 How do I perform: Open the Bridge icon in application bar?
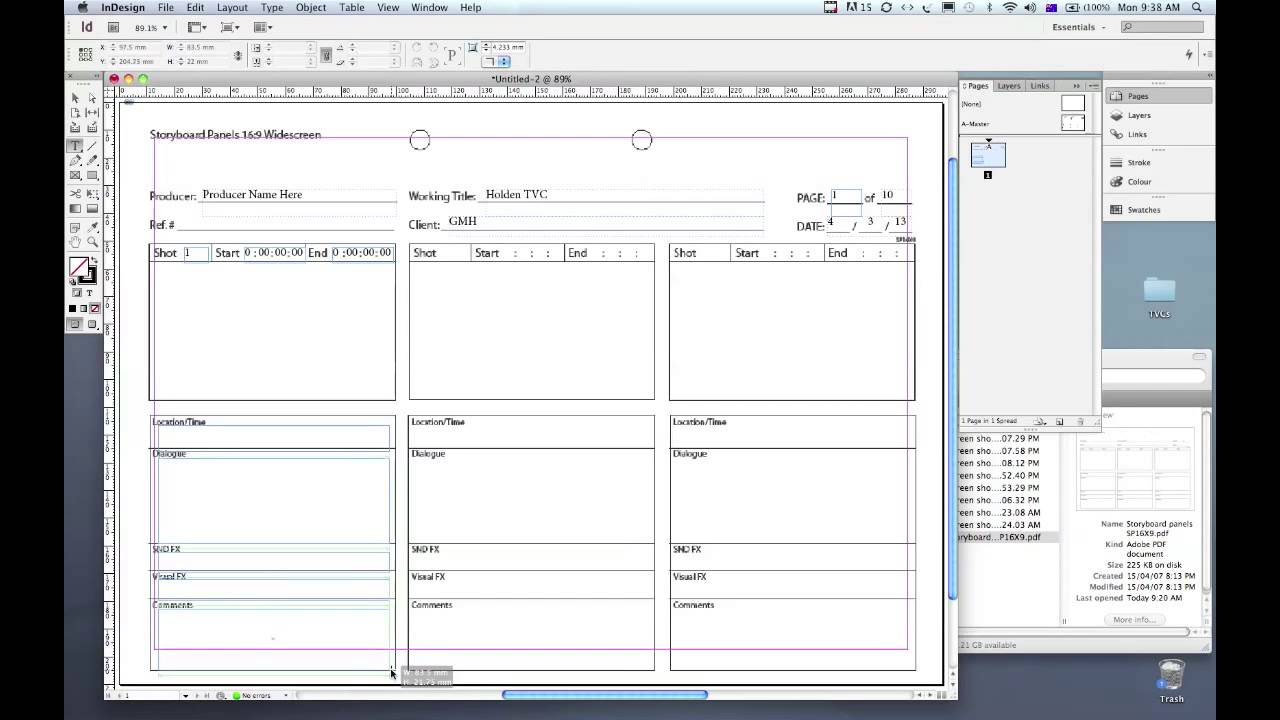click(113, 28)
